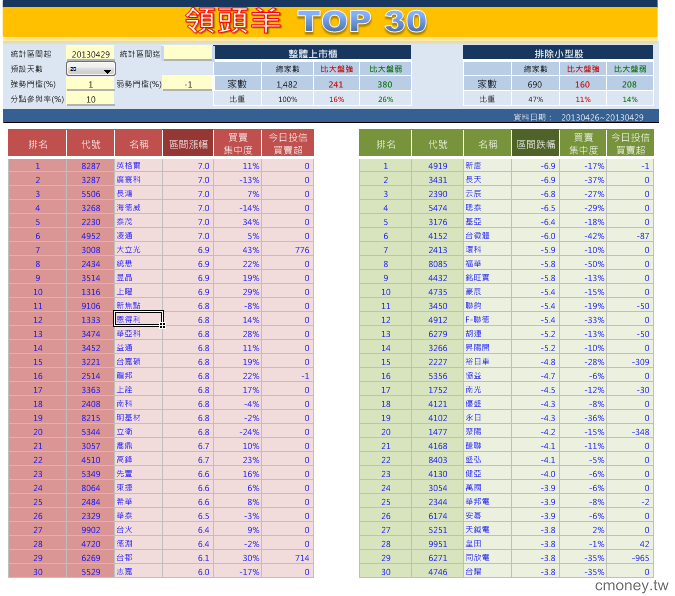
Task: Click the 整體上市櫃 section header
Action: 313,53
